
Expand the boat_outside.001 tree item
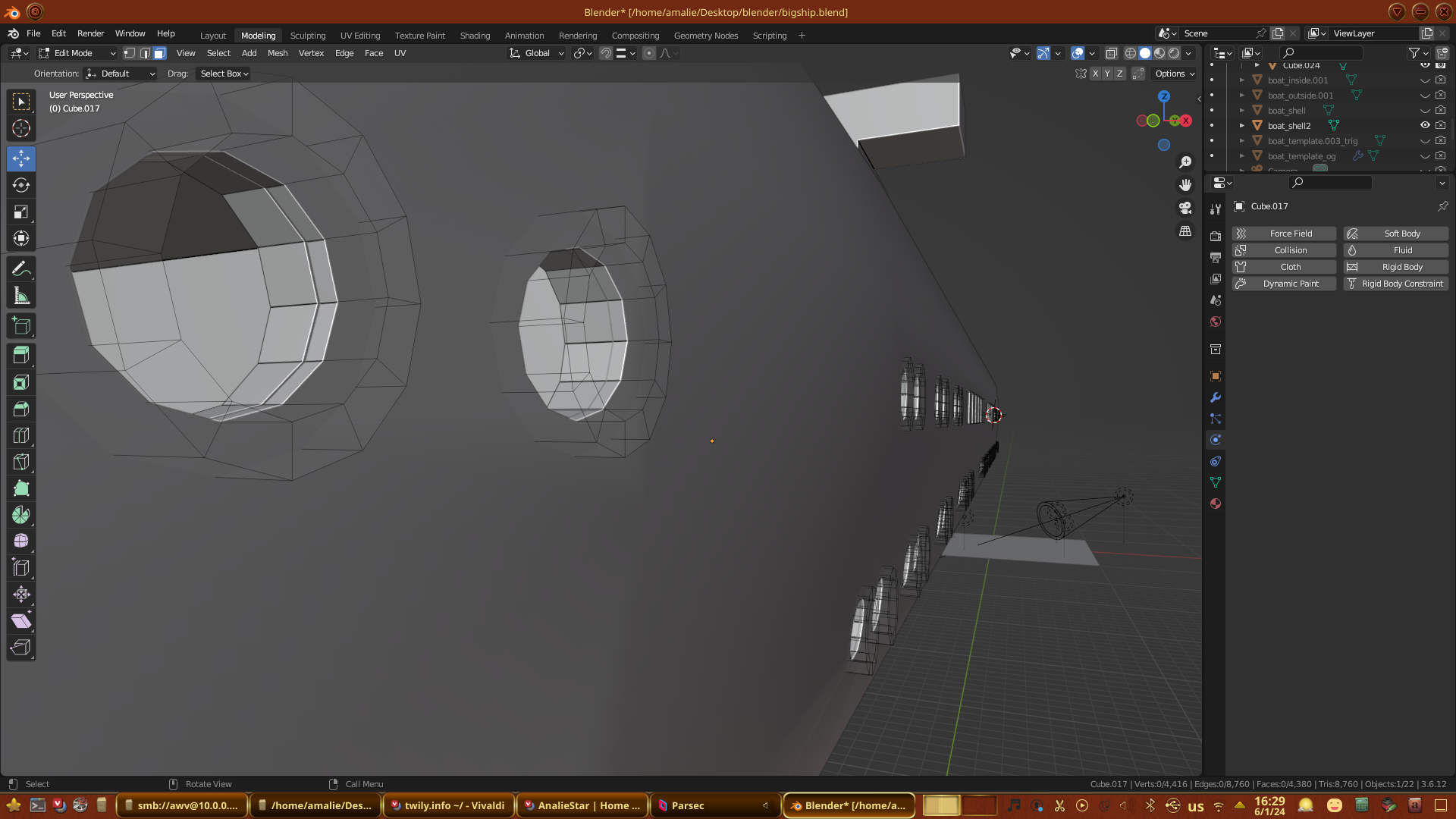click(1241, 96)
